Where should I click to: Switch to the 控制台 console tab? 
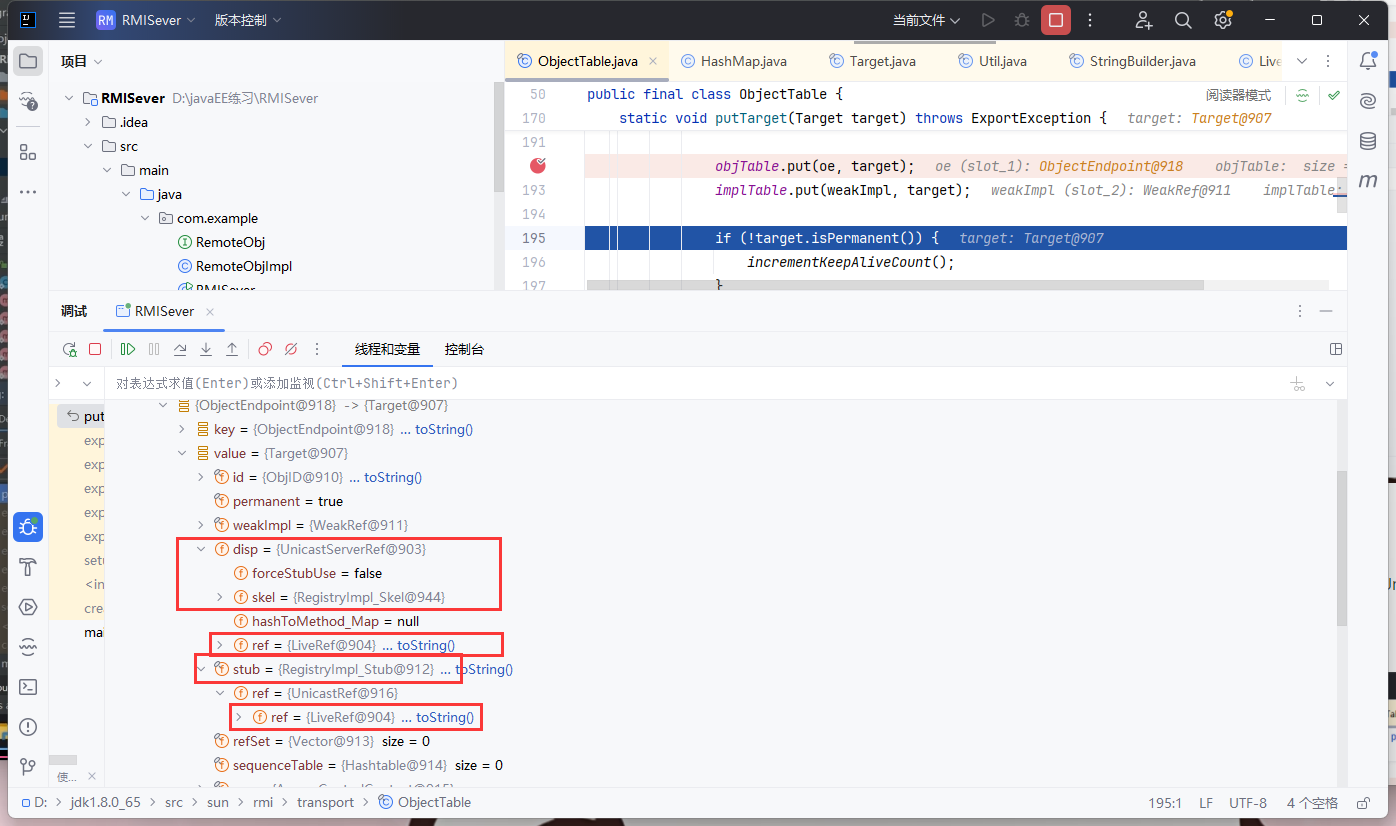tap(465, 349)
